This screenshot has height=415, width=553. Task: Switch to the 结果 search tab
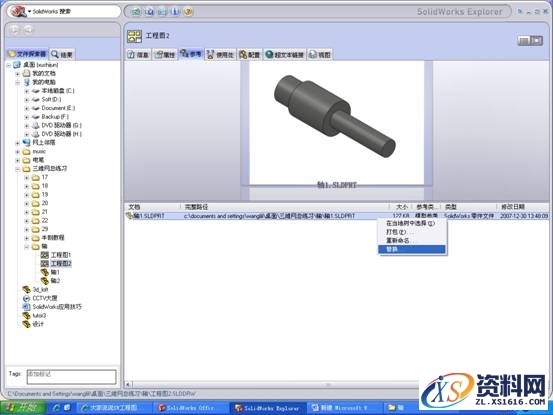tap(62, 54)
